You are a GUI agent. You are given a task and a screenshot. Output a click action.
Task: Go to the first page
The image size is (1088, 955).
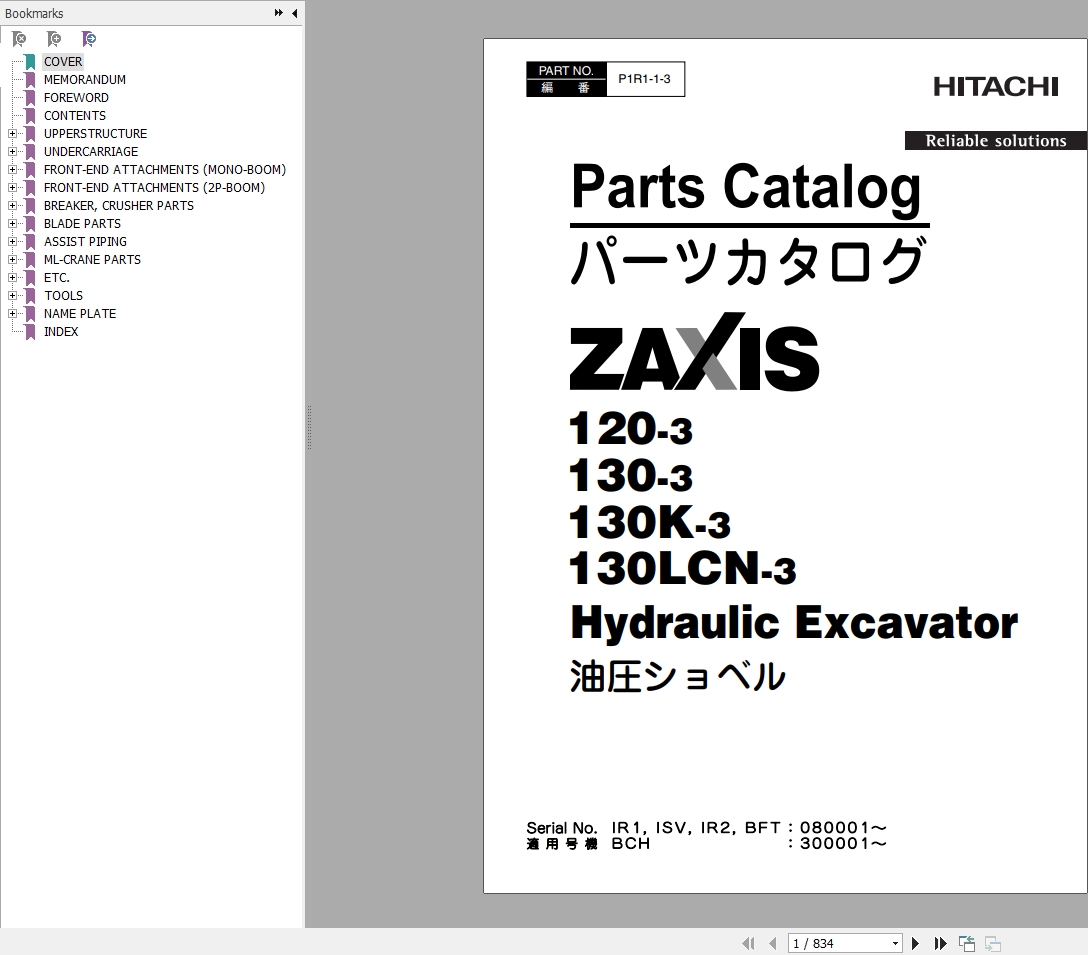(x=748, y=943)
